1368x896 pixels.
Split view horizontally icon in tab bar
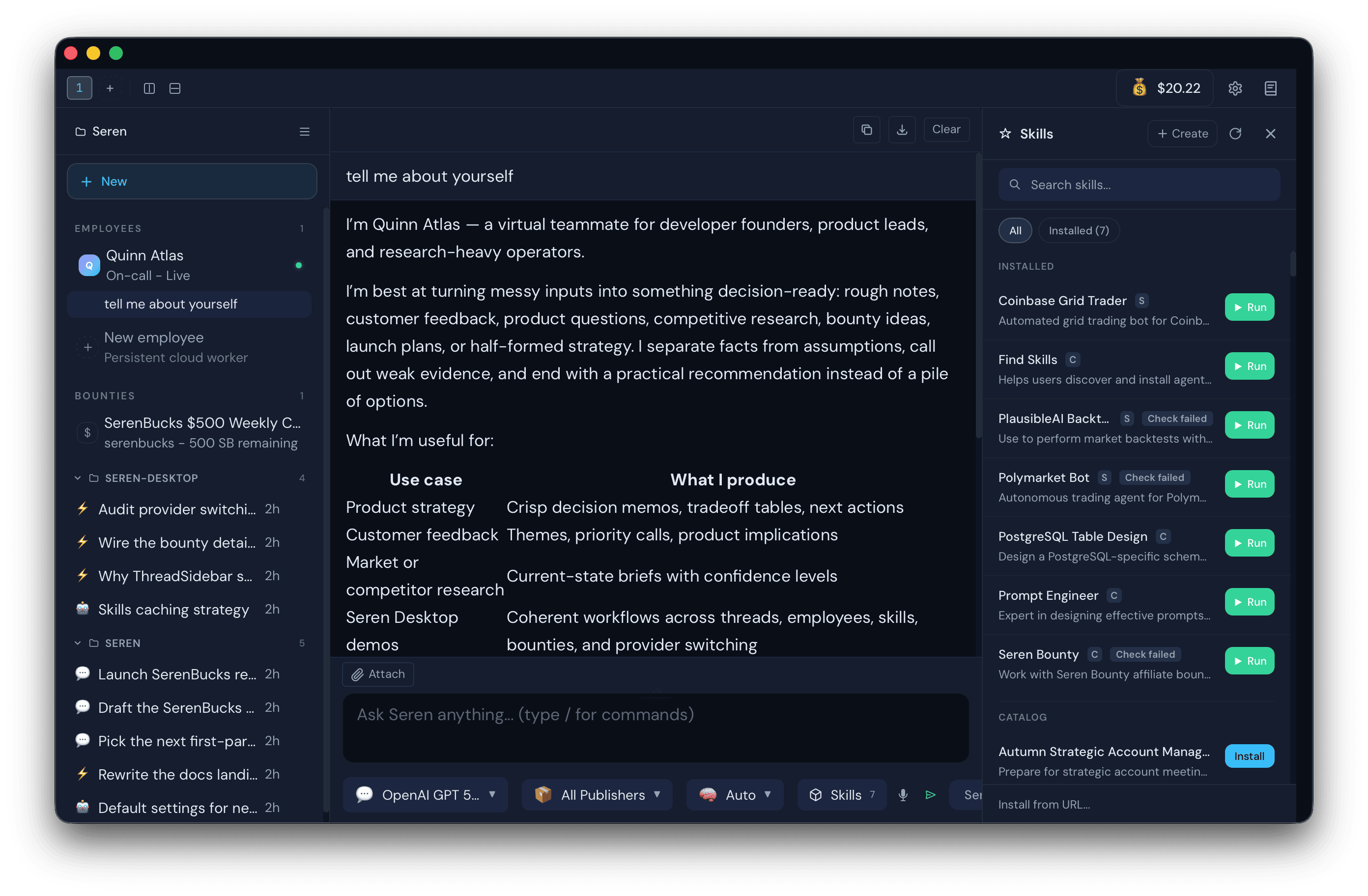click(x=175, y=88)
